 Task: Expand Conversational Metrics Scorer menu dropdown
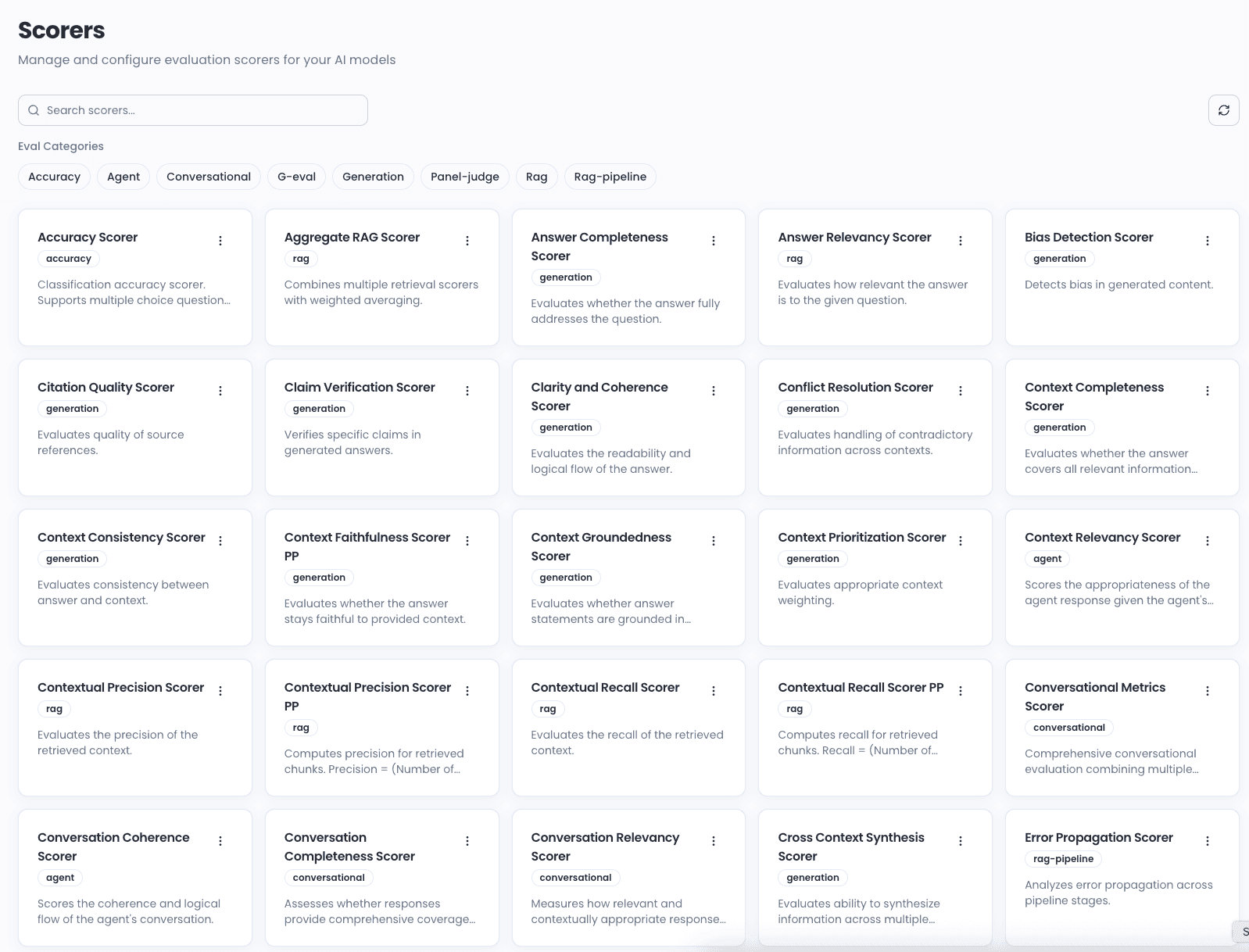tap(1208, 691)
